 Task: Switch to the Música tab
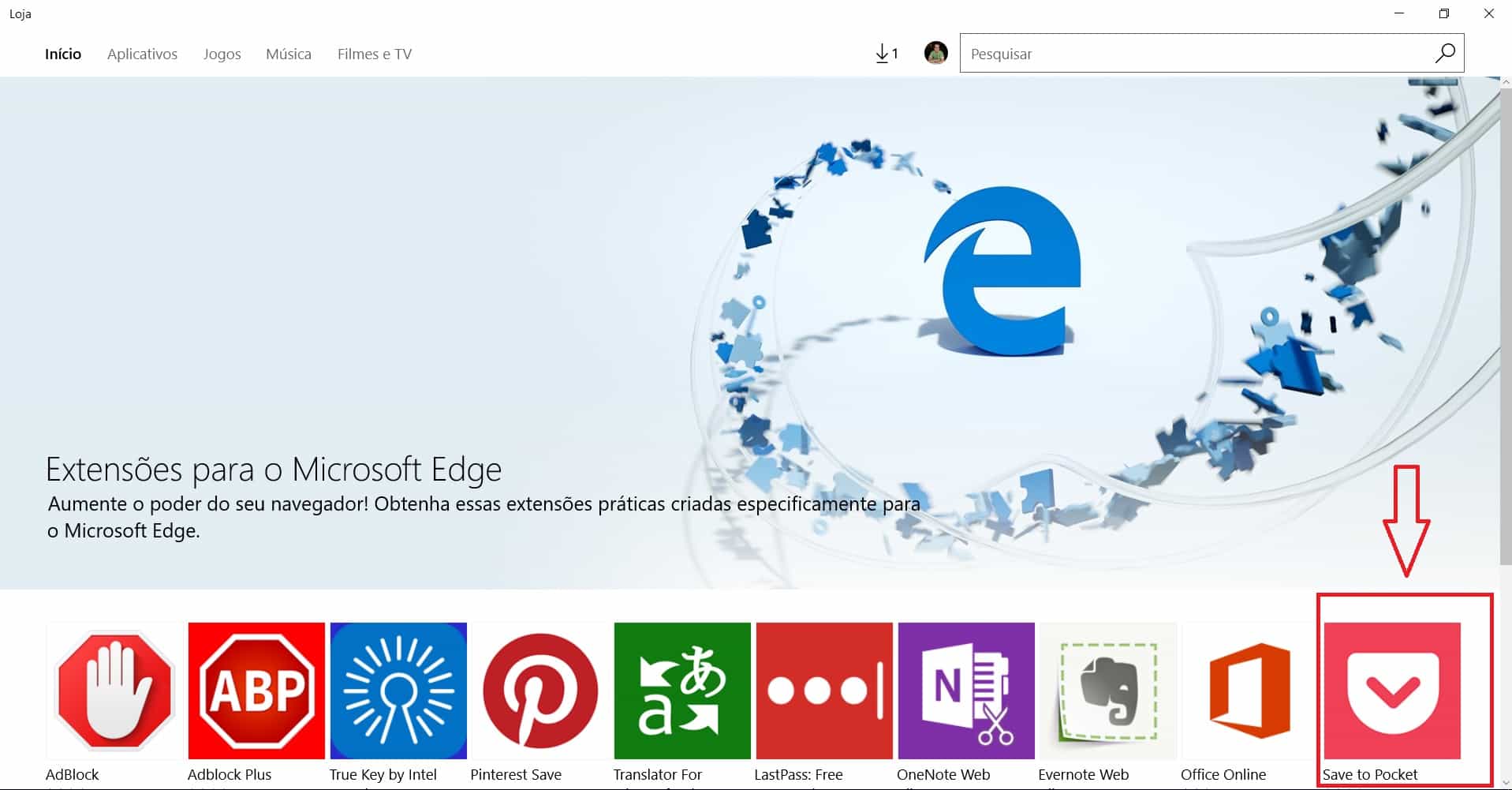(289, 54)
